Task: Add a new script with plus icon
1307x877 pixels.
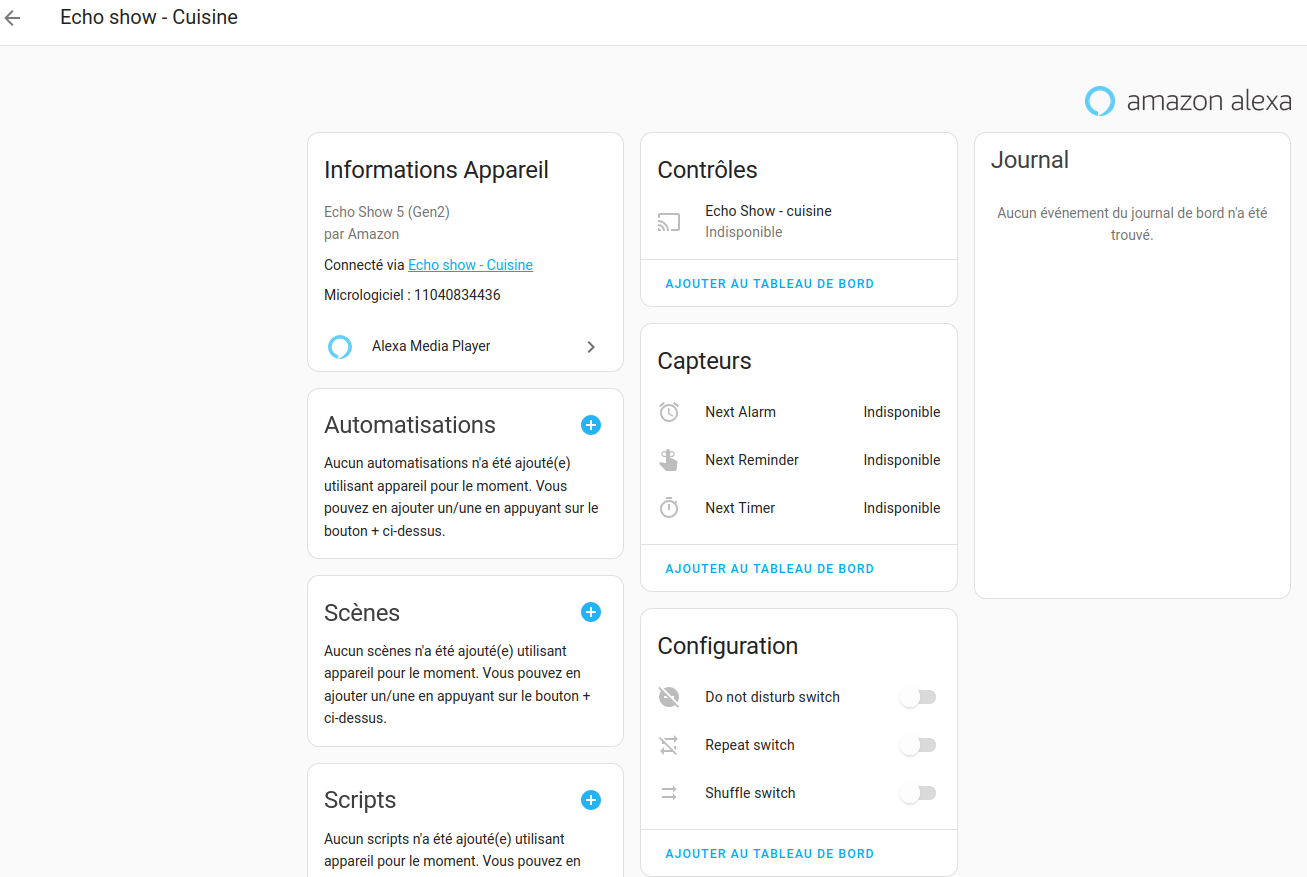Action: 591,800
